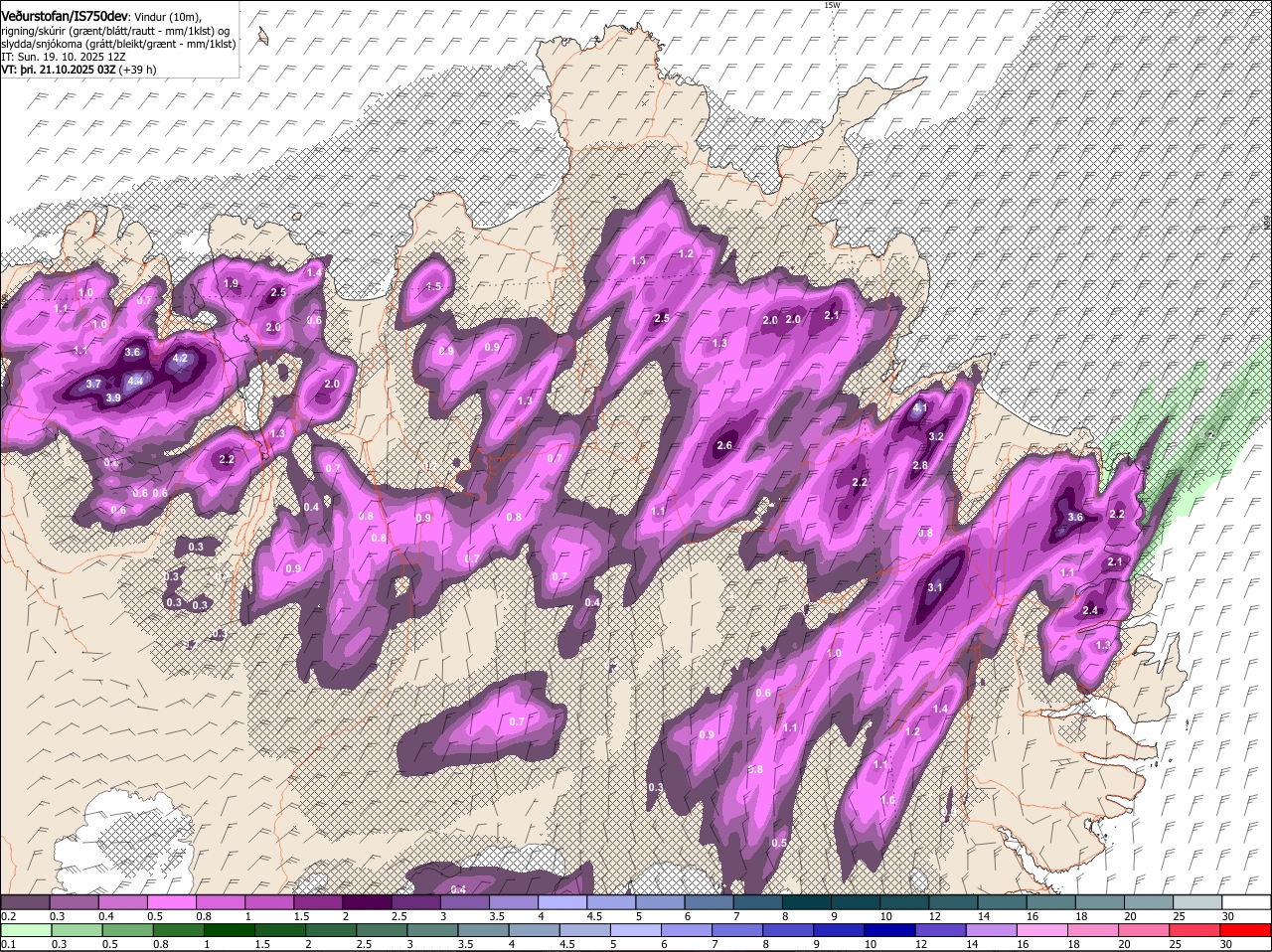Click the 4.1 precipitation value on the map
Image resolution: width=1272 pixels, height=952 pixels.
[920, 407]
